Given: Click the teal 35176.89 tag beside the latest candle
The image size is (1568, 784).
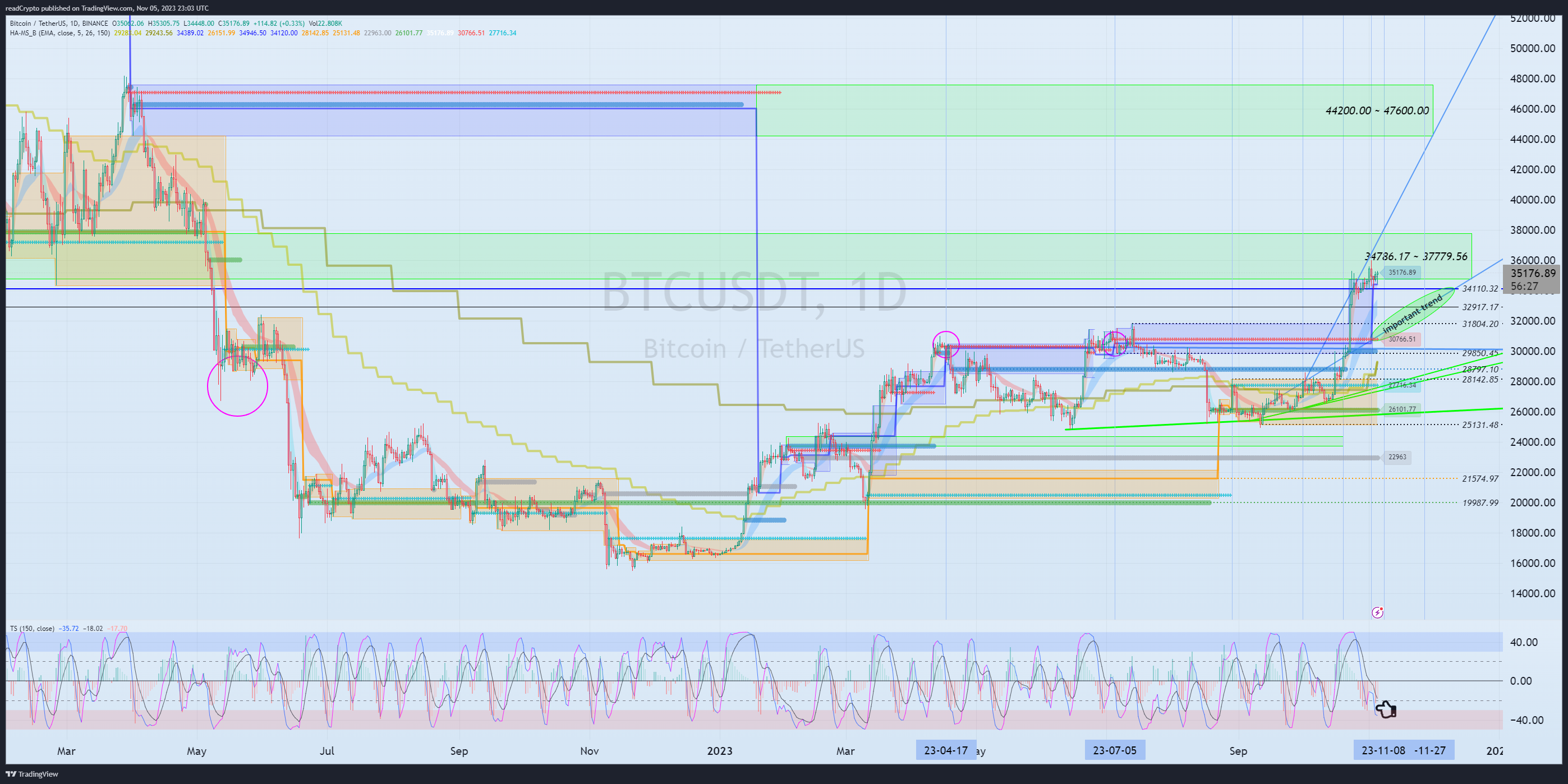Looking at the screenshot, I should (1401, 273).
